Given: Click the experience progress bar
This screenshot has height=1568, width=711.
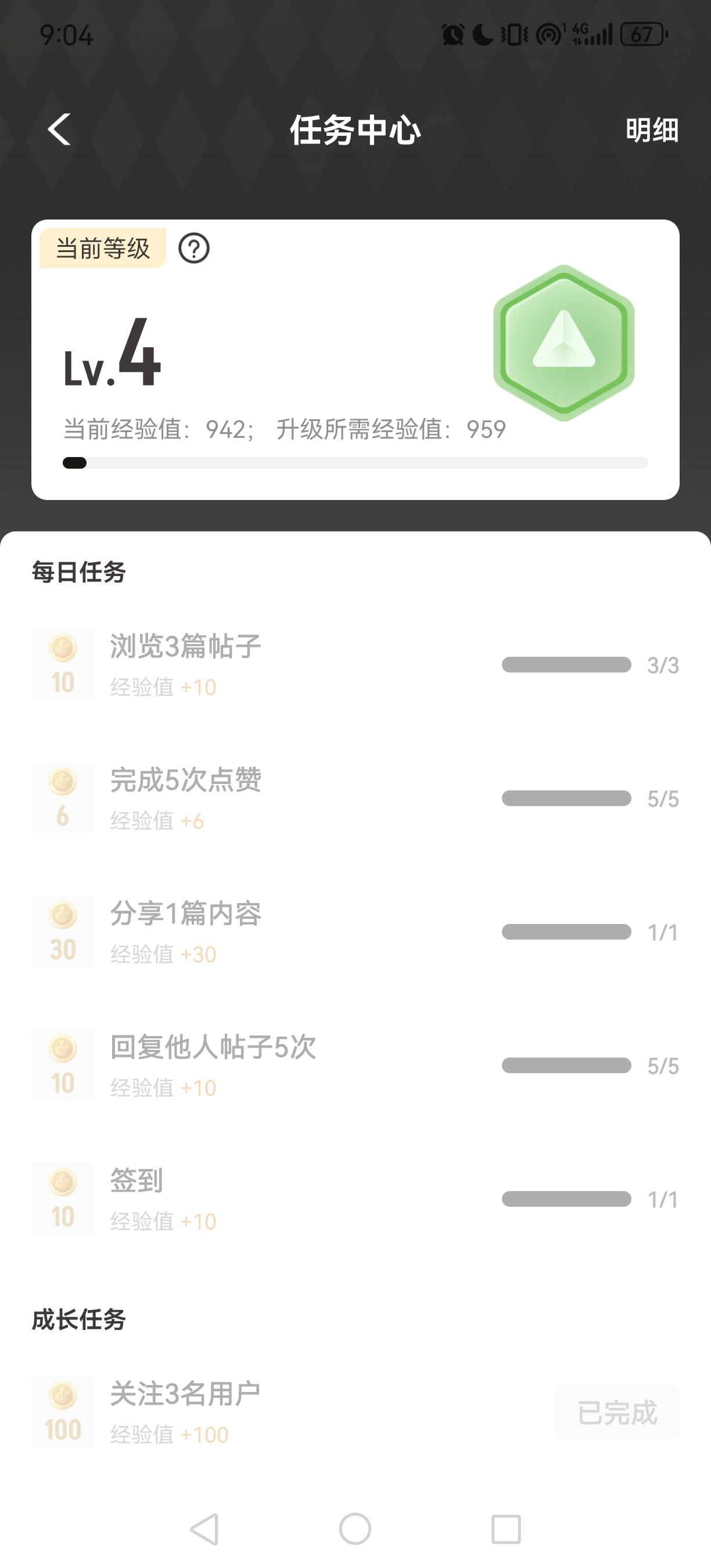Looking at the screenshot, I should coord(355,463).
